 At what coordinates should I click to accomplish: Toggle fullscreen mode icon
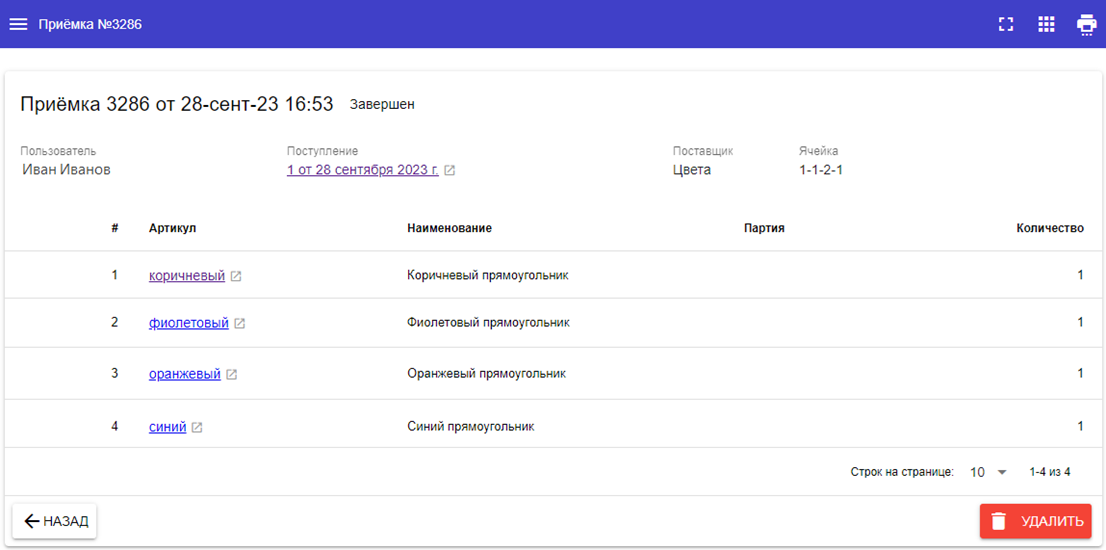tap(1006, 24)
